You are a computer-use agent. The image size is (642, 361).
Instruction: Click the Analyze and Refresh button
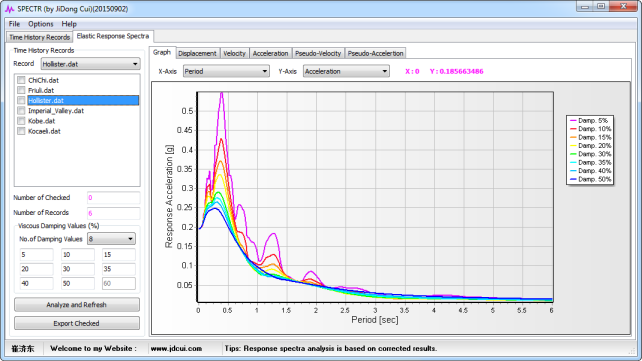77,305
